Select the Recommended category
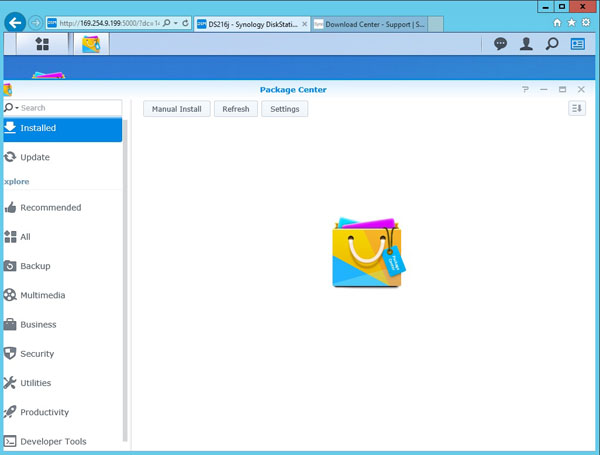600x455 pixels. coord(63,208)
